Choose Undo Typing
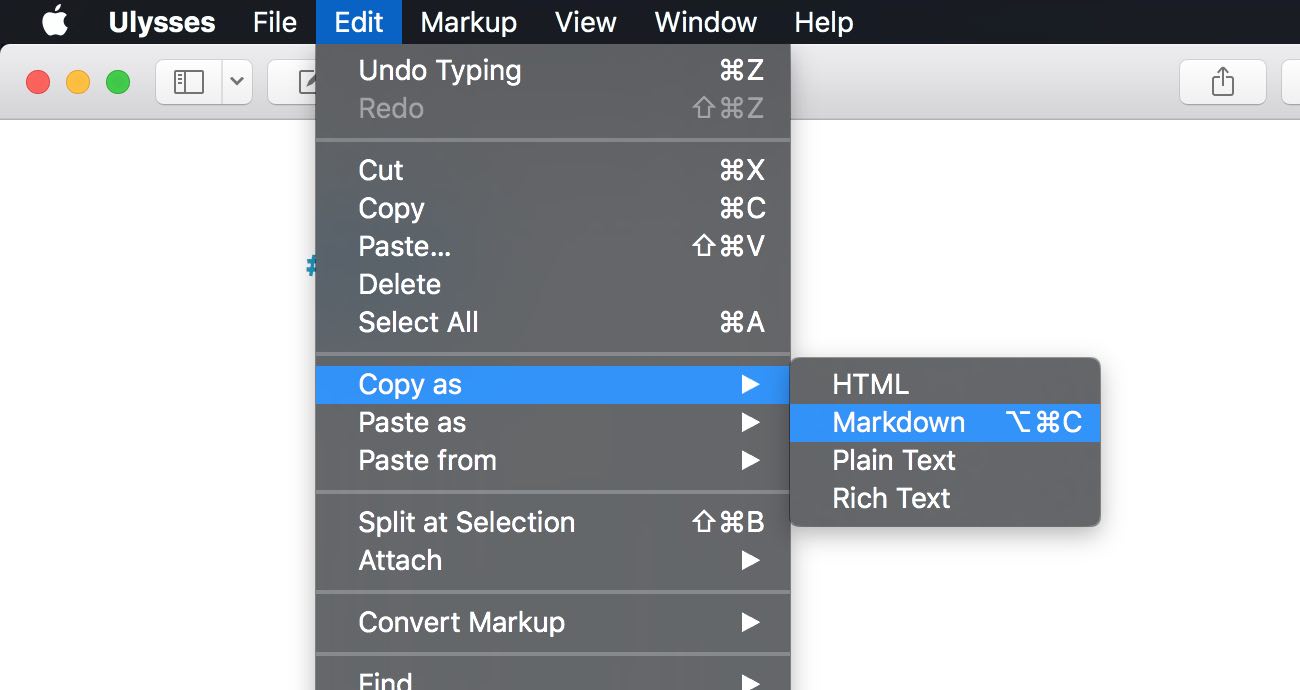The image size is (1300, 690). pyautogui.click(x=553, y=71)
